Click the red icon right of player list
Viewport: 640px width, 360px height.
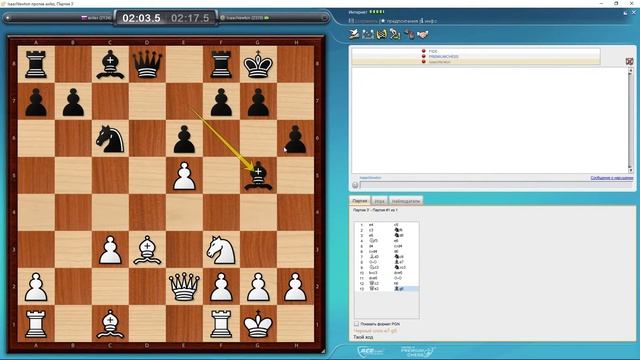tap(629, 61)
